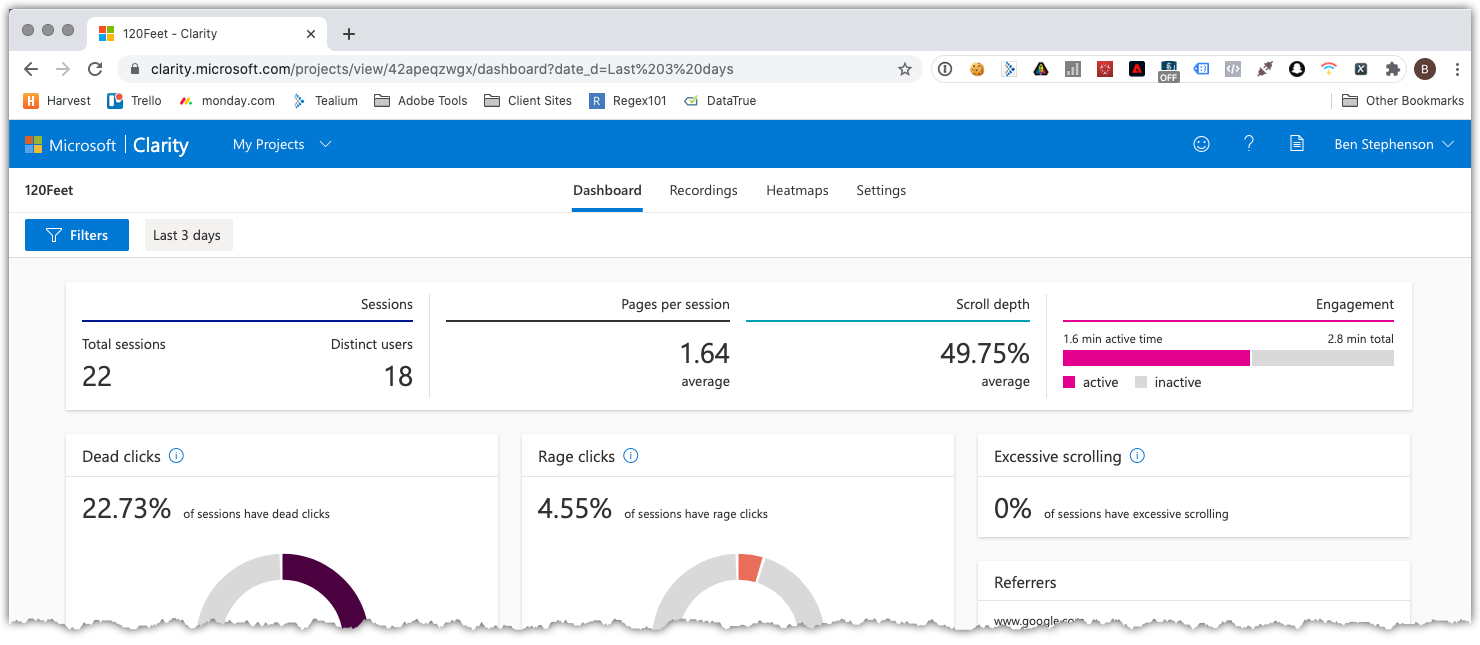Reload the page using the refresh icon
The image size is (1480, 645).
[x=95, y=69]
